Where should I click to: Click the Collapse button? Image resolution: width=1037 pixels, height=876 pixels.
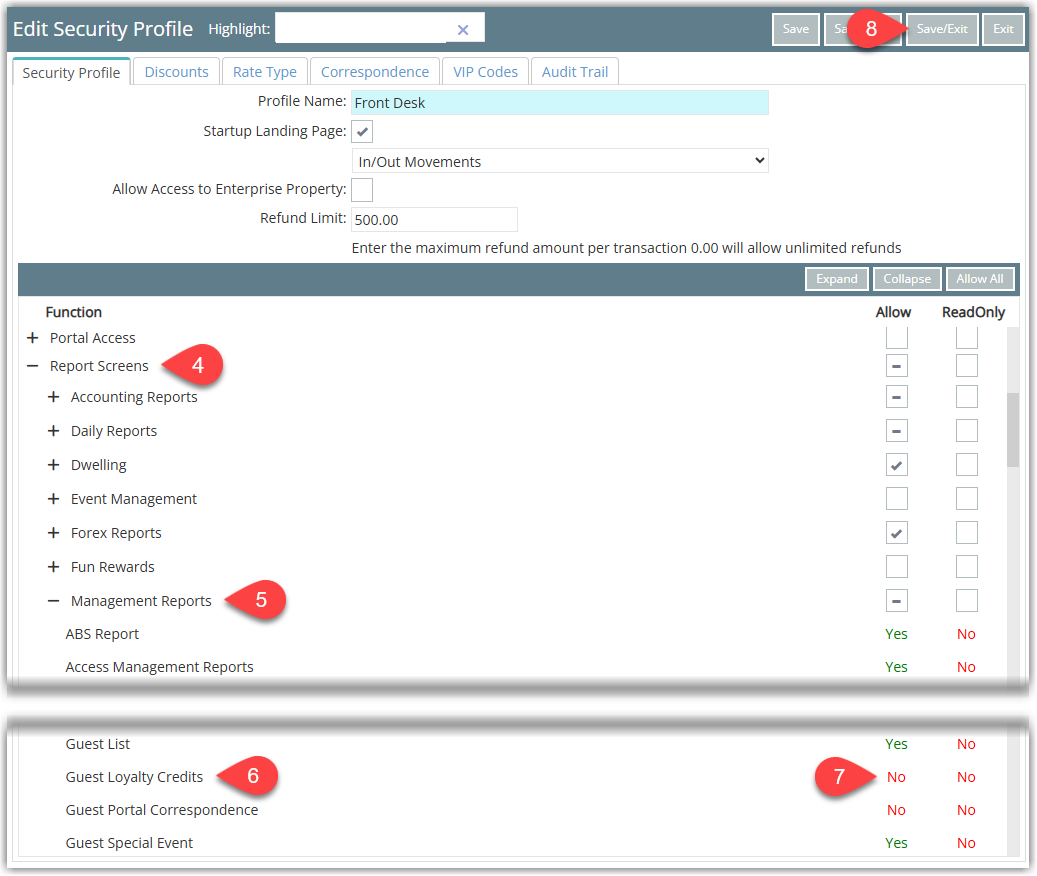907,279
